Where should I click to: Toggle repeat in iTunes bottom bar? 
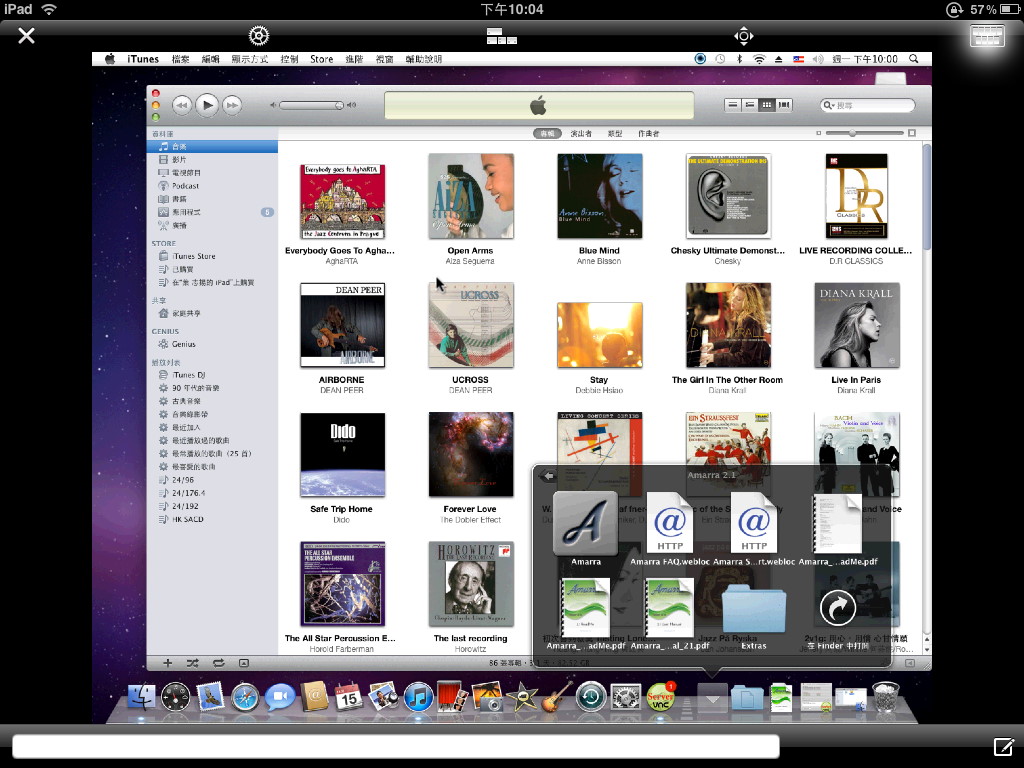click(218, 663)
